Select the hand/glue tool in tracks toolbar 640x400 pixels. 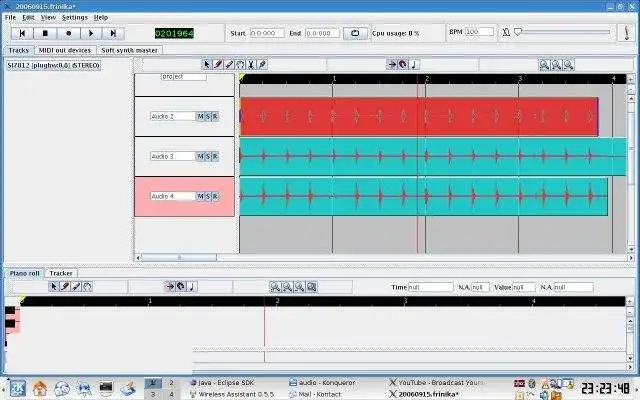(240, 64)
